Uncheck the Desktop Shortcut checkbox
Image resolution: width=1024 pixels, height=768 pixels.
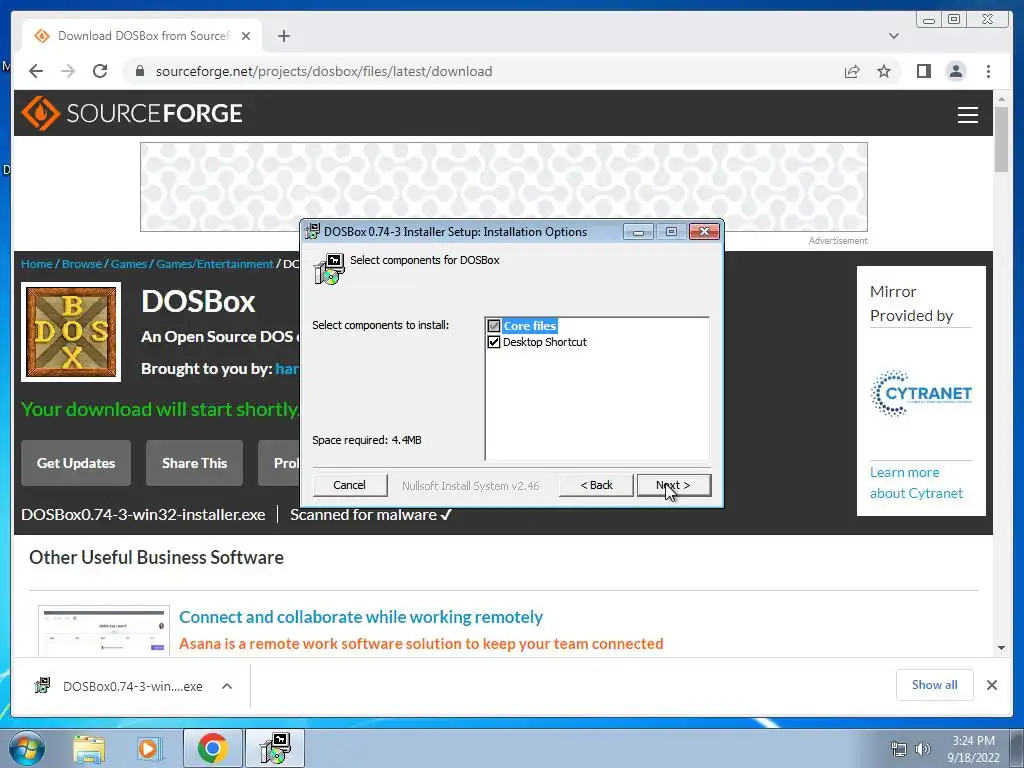494,342
